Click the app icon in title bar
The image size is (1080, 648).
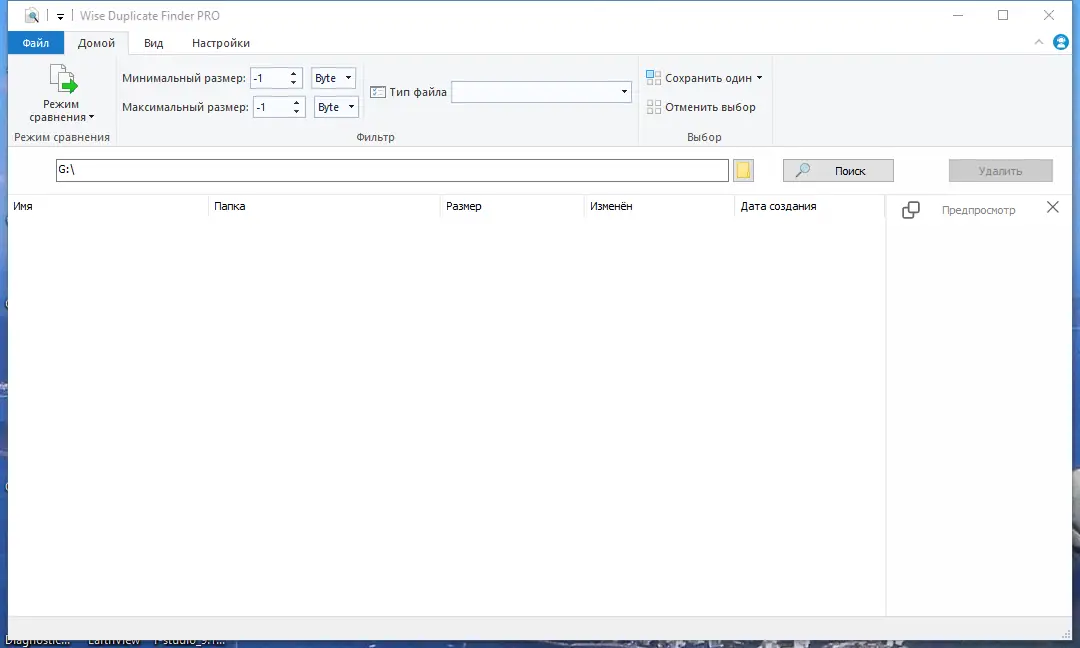click(32, 15)
